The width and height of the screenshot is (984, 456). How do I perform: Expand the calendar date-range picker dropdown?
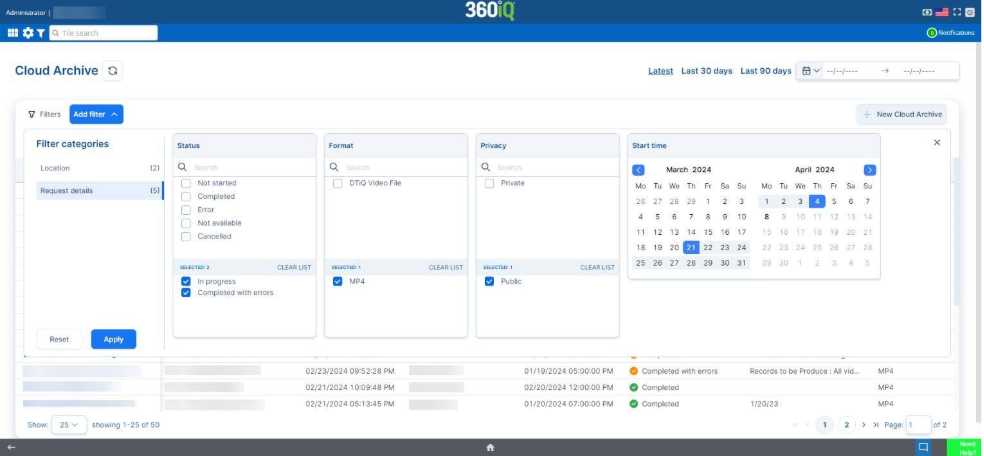point(810,71)
